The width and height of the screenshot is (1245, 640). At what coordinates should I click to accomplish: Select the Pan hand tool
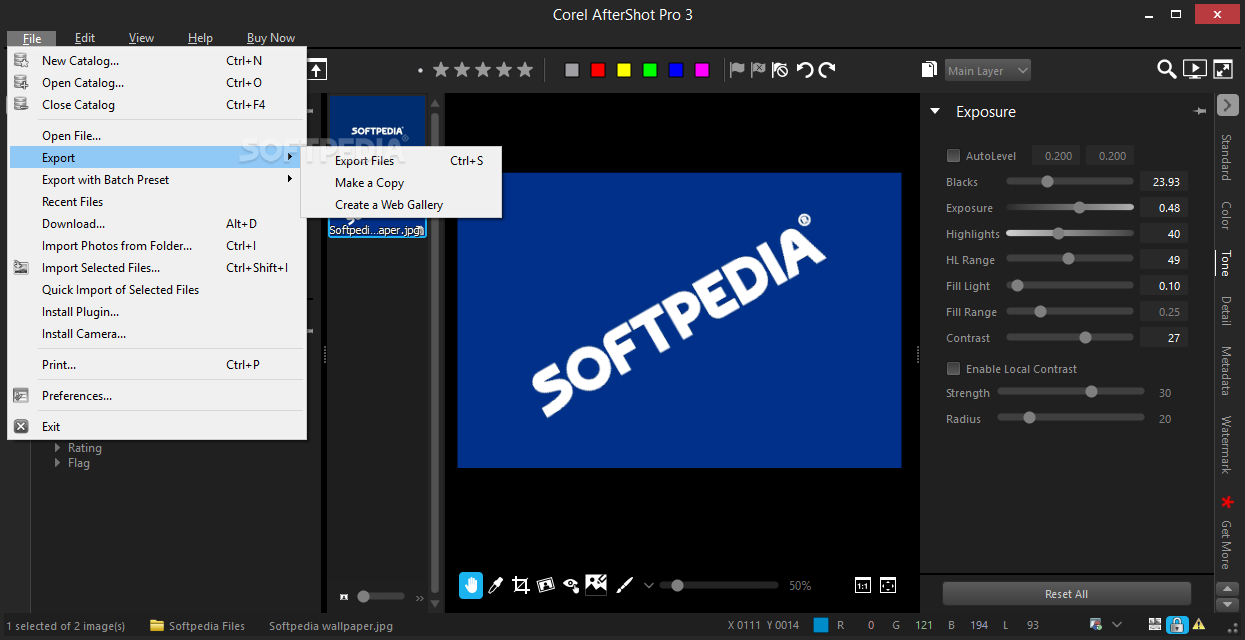[x=470, y=585]
